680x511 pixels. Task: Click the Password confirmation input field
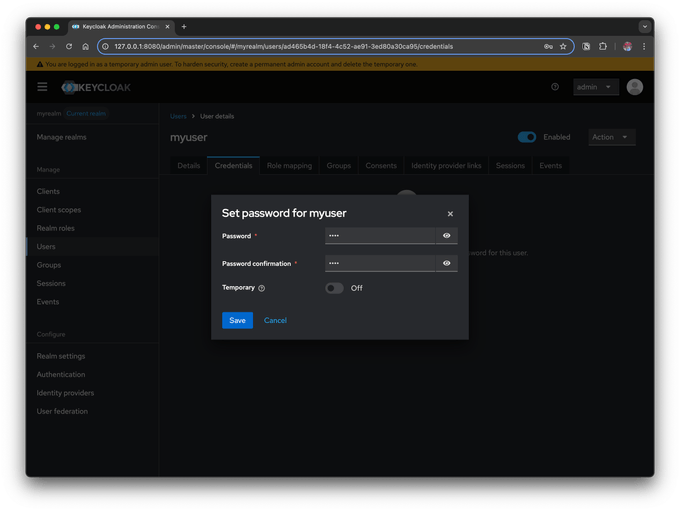(x=380, y=263)
